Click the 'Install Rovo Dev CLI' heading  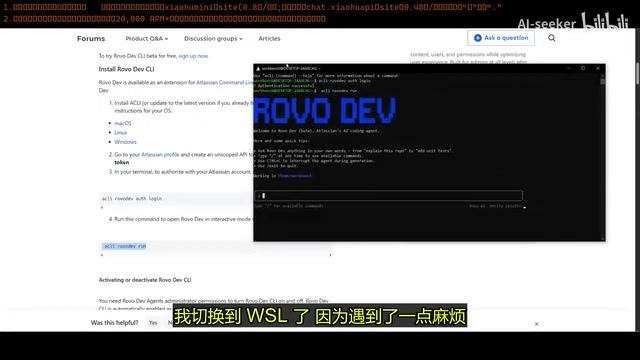click(x=127, y=69)
